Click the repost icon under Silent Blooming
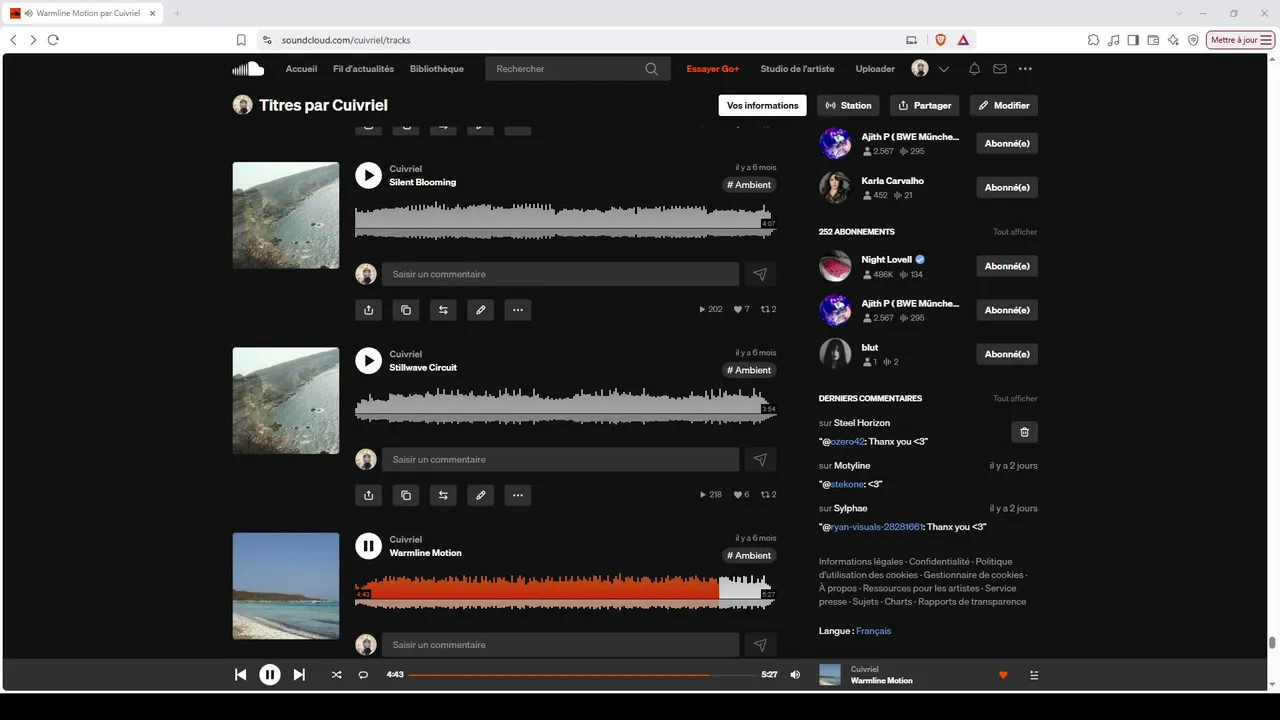Screen dimensions: 1280x720 tap(443, 310)
